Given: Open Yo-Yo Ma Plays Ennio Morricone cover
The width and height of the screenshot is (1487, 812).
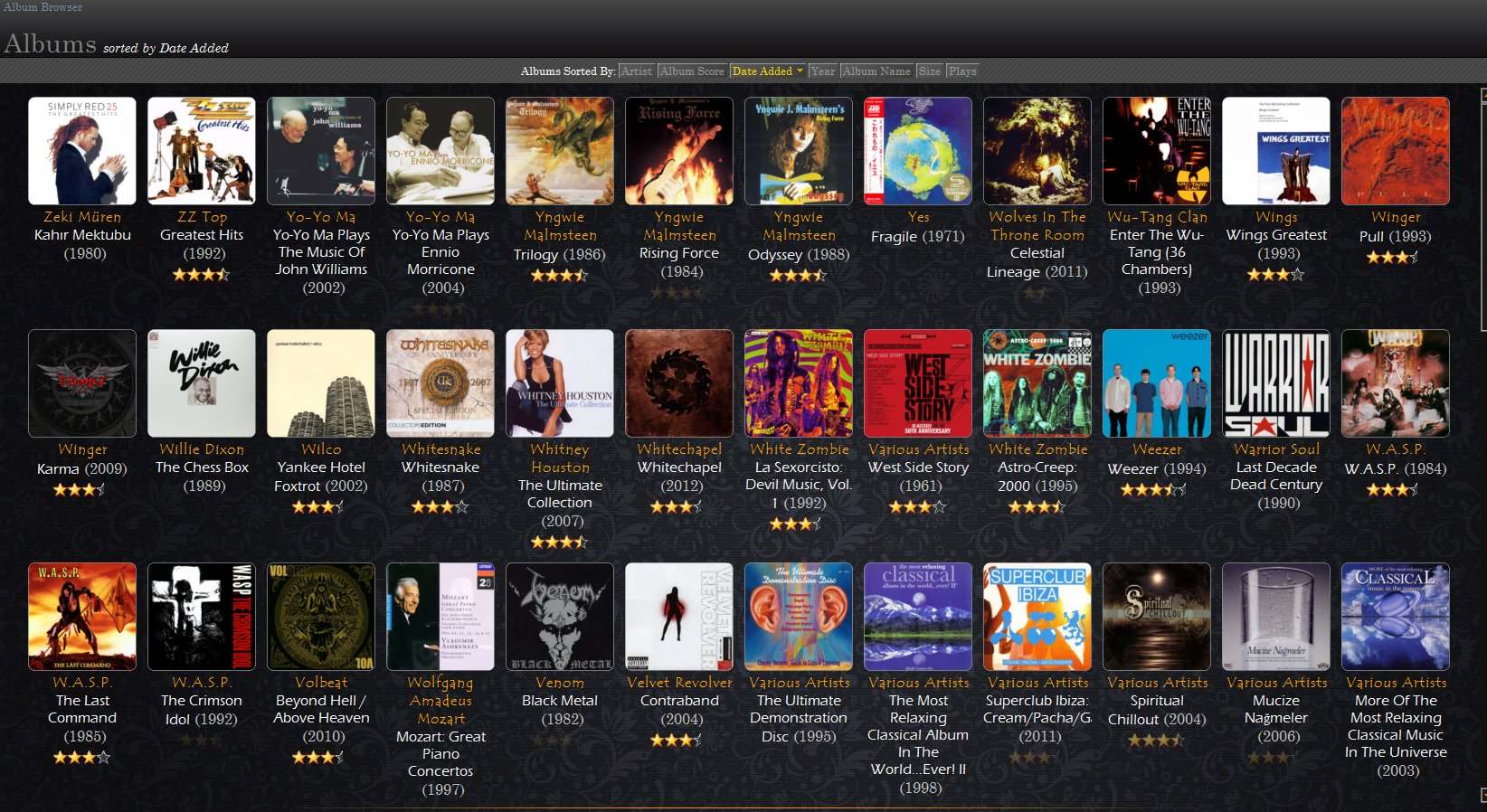Looking at the screenshot, I should [440, 151].
